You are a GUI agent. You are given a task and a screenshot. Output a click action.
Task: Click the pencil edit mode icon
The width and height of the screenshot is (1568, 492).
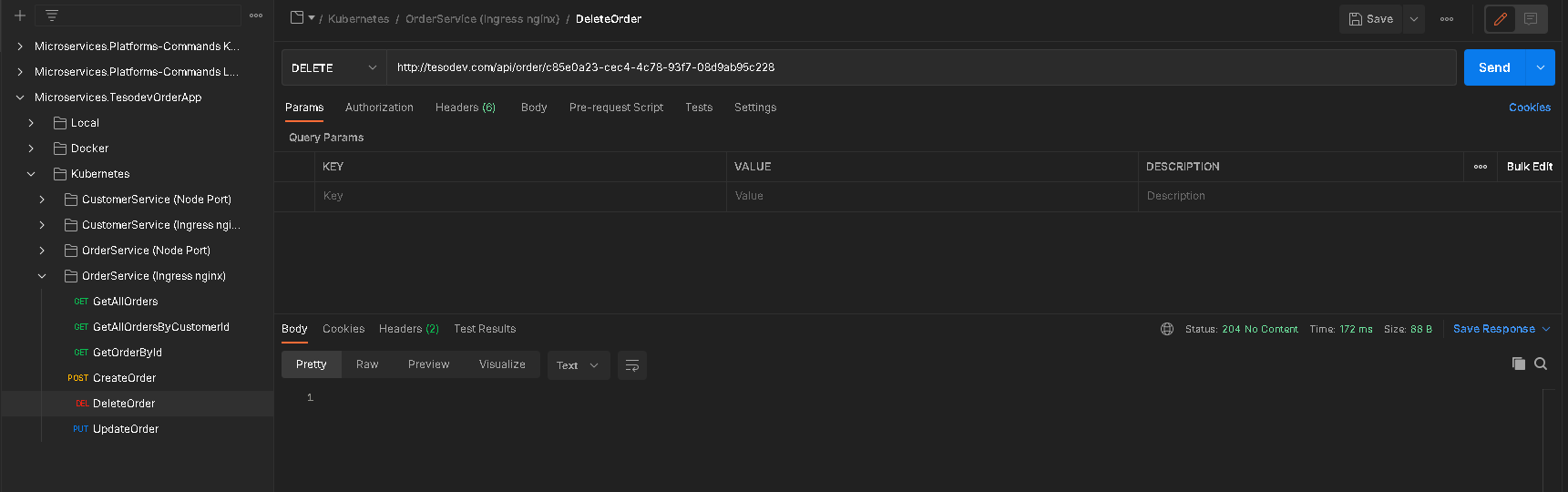(1501, 19)
